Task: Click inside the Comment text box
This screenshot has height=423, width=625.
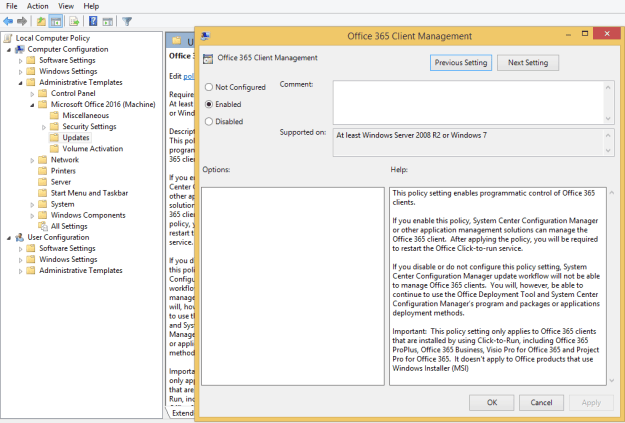Action: click(x=469, y=102)
